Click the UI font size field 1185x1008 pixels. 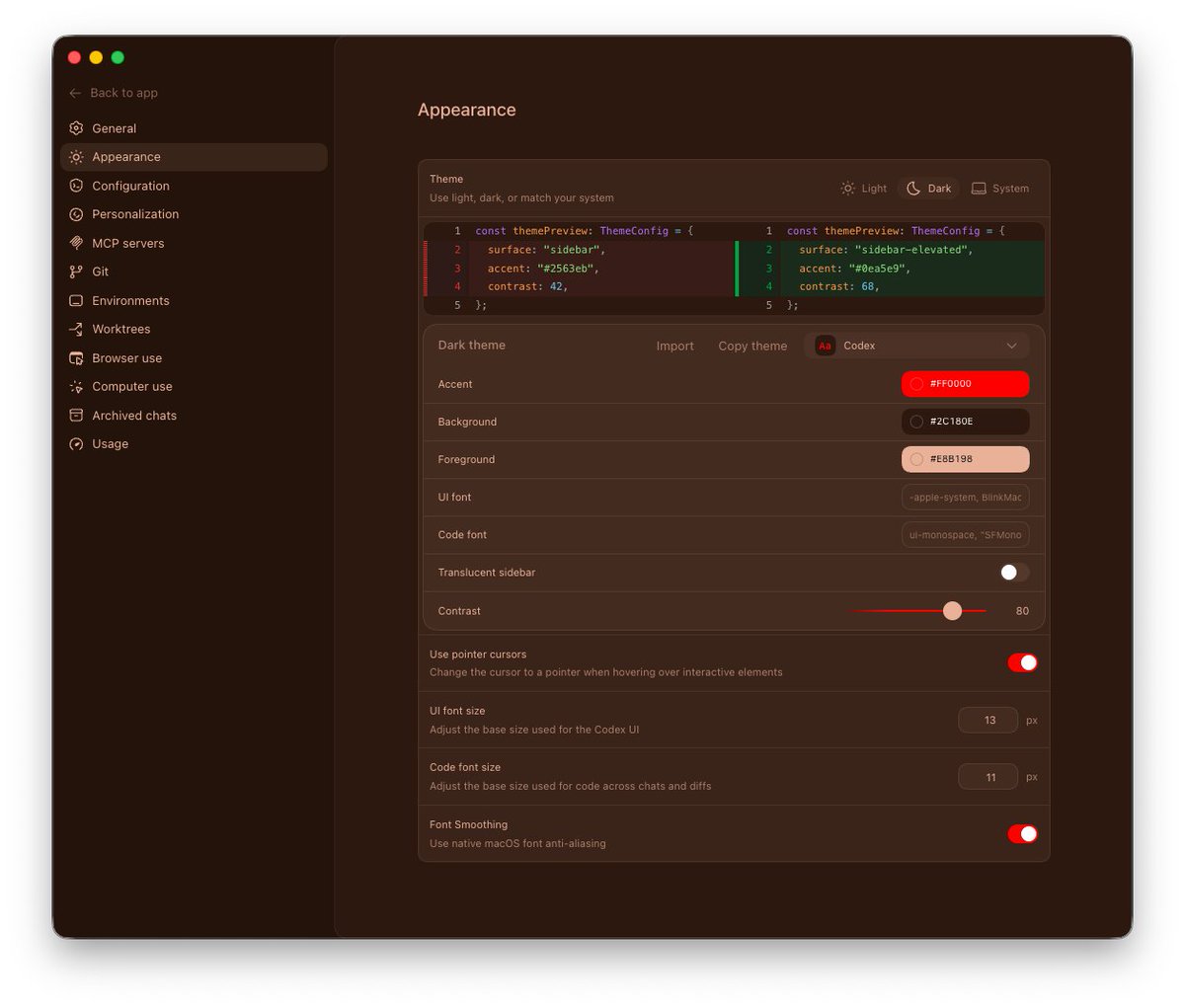coord(987,720)
